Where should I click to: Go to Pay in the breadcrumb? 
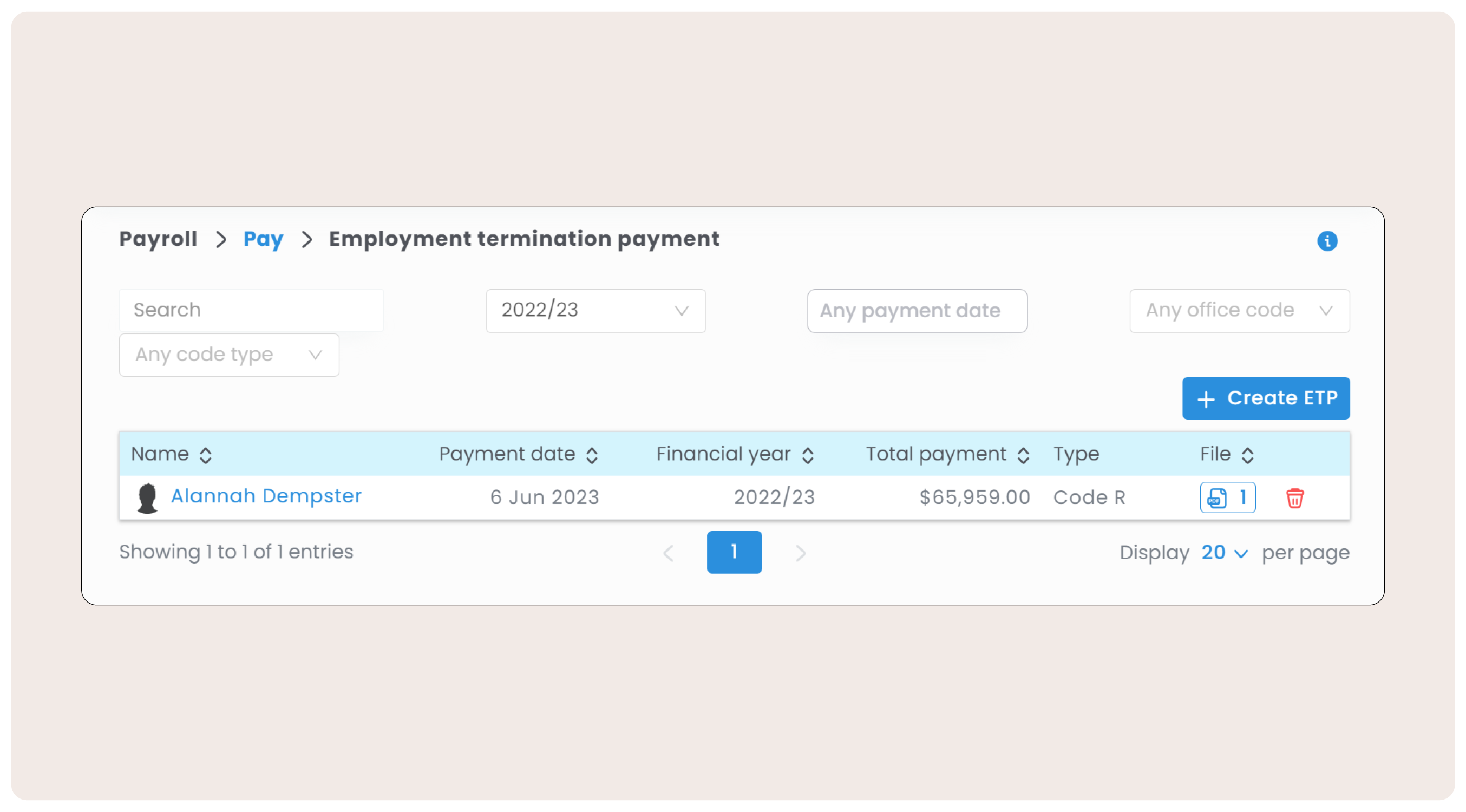(263, 239)
